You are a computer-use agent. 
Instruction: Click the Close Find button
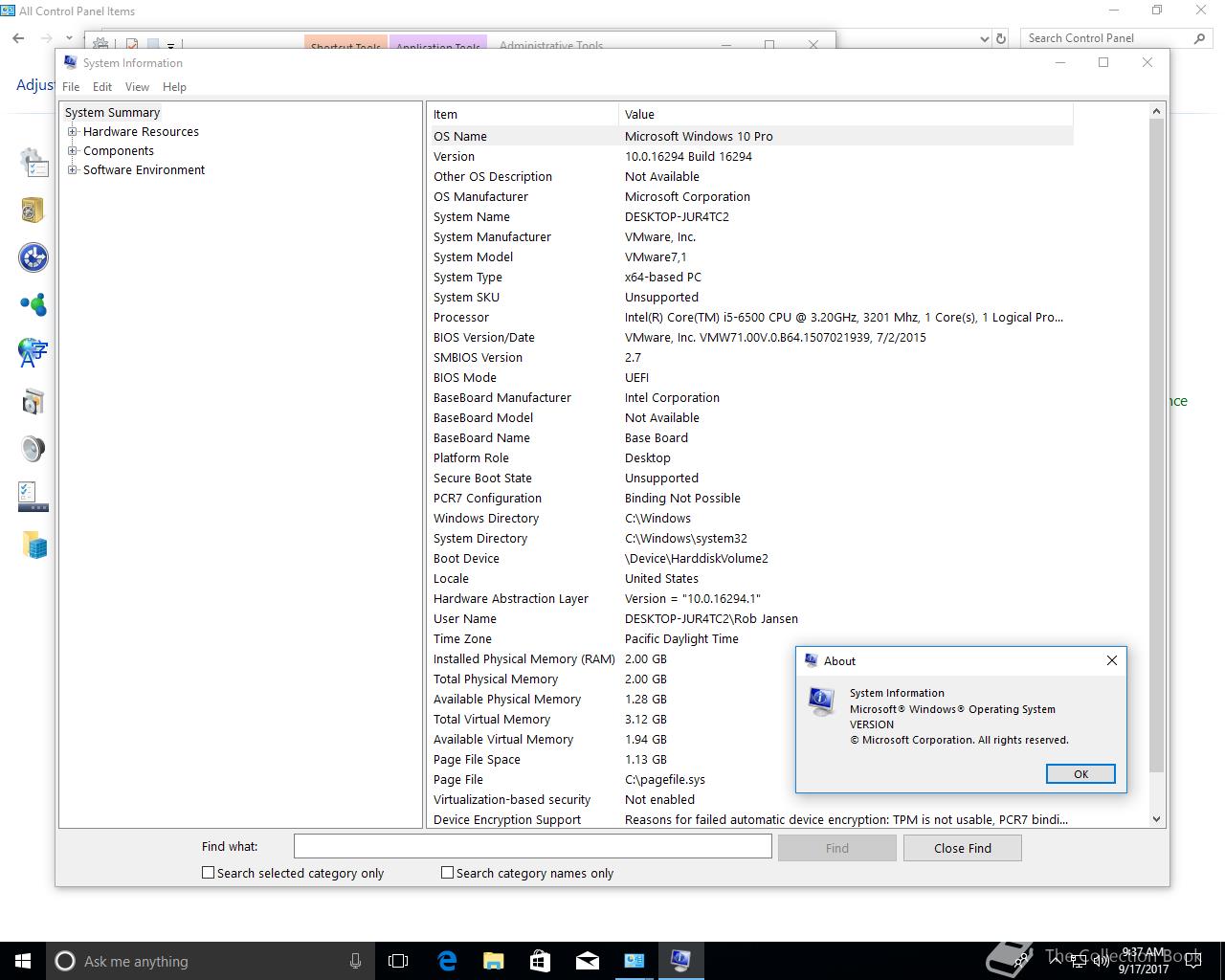click(x=963, y=848)
